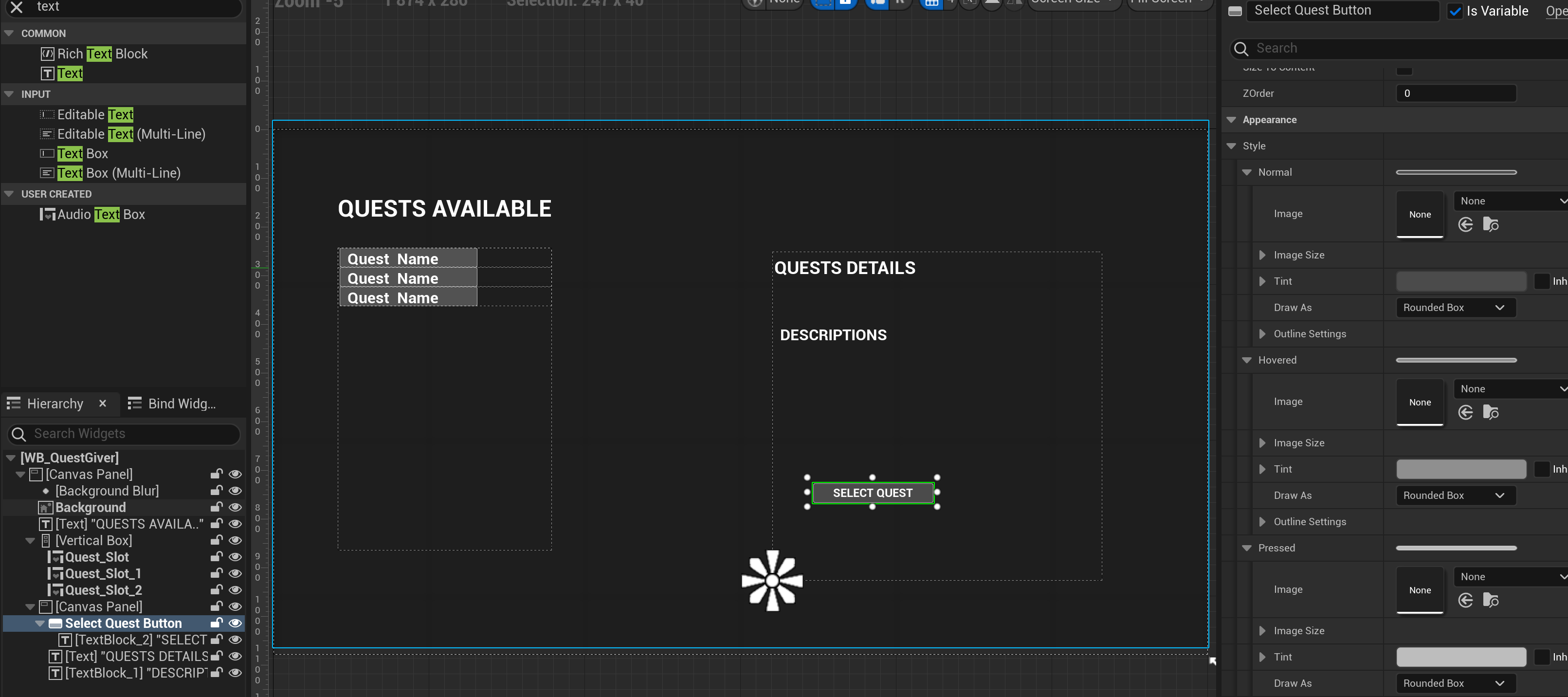Click anchor flower gizmo in canvas
Screen dimensions: 1568x697
coord(772,580)
